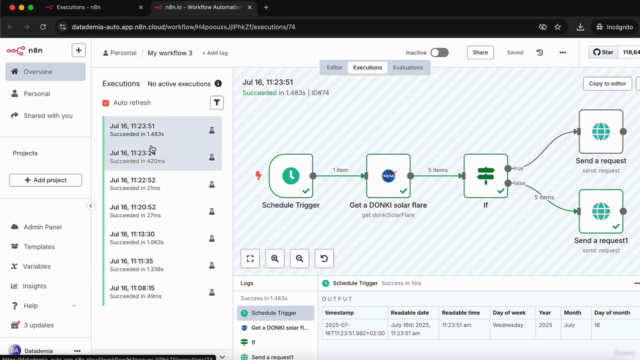Screen dimensions: 640x360
Task: Click the My workflow 3 title
Action: [x=170, y=53]
